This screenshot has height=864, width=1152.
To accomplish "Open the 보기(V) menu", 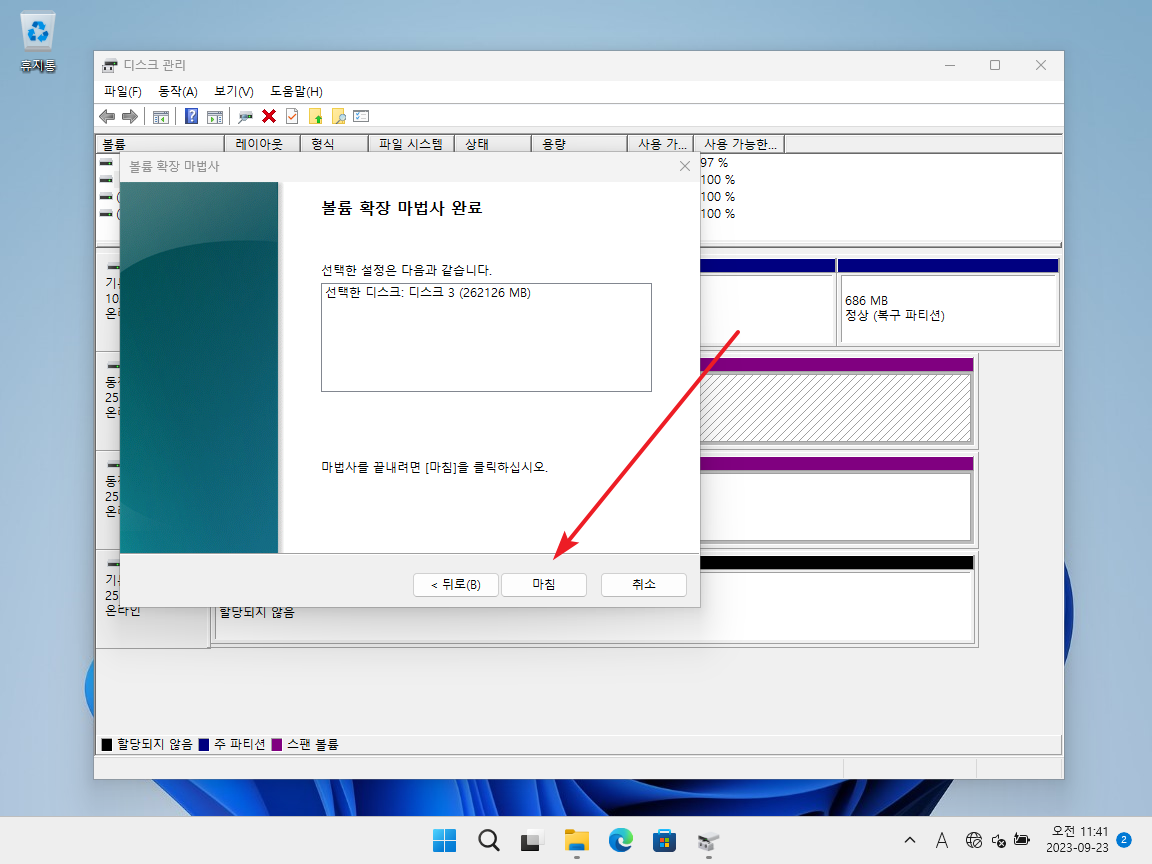I will (x=234, y=91).
